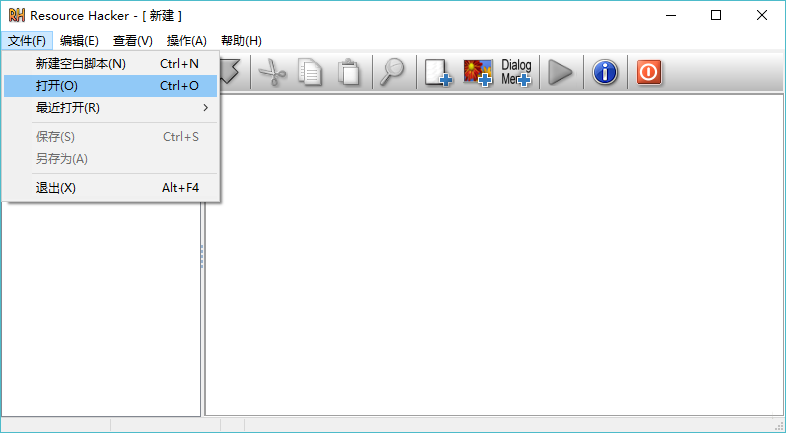Click the partially hidden bookmark-shaped toolbar icon
786x433 pixels.
(x=230, y=72)
